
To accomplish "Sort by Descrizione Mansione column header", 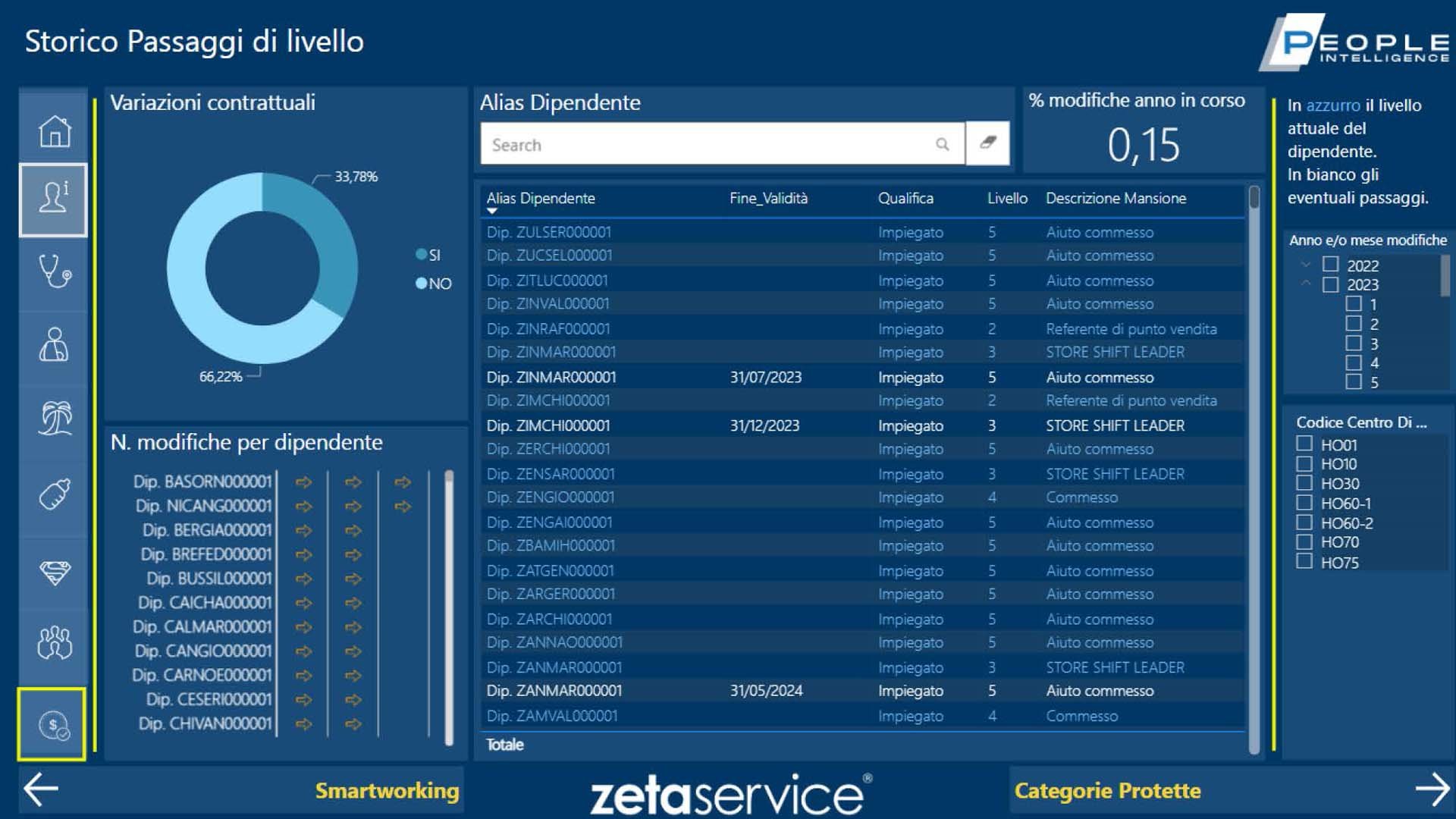I will [1116, 198].
